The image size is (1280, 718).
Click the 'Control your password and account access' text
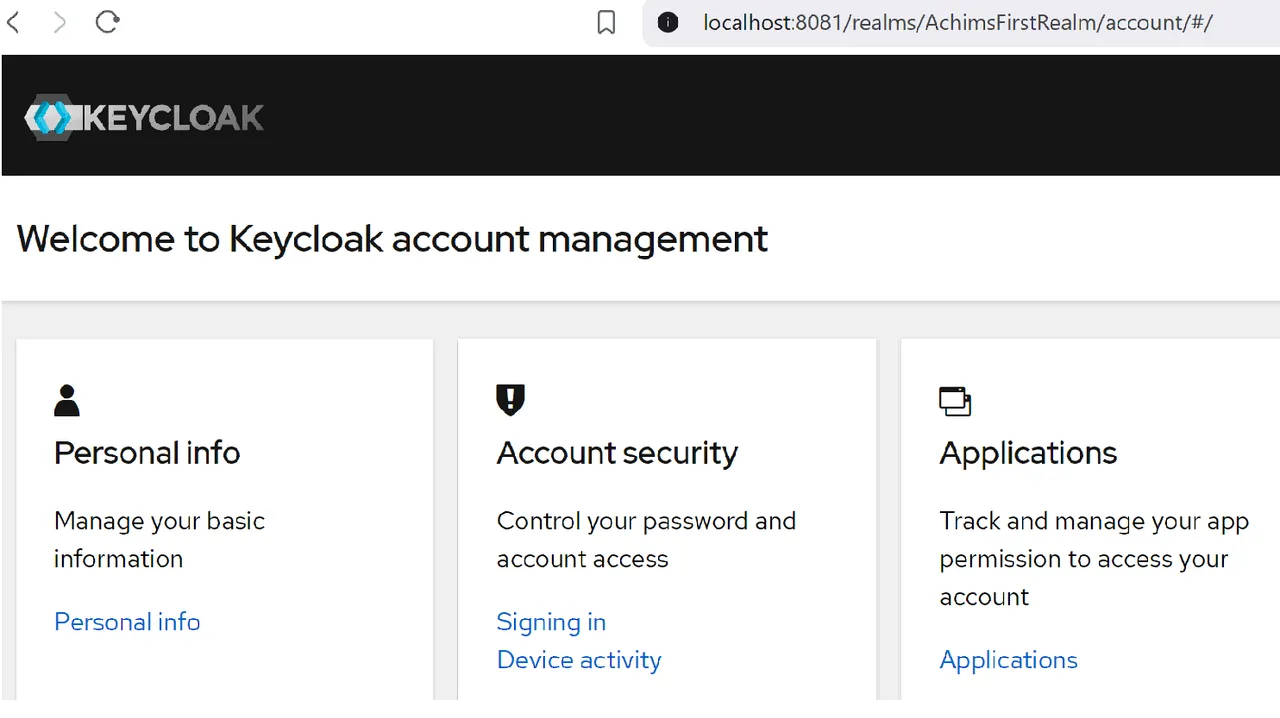pyautogui.click(x=646, y=540)
